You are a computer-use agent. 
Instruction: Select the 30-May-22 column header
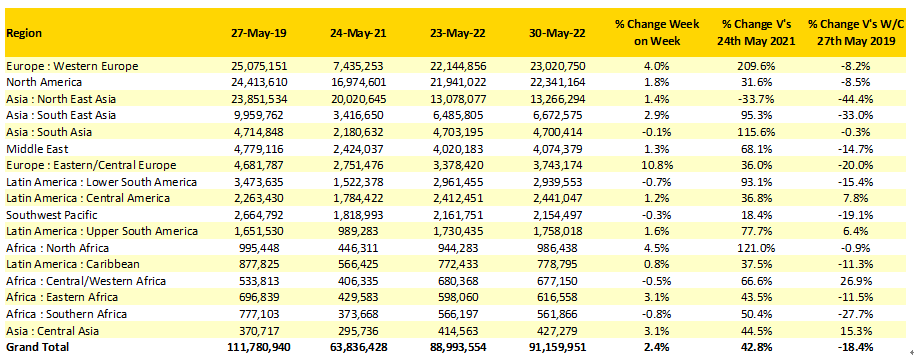point(554,33)
